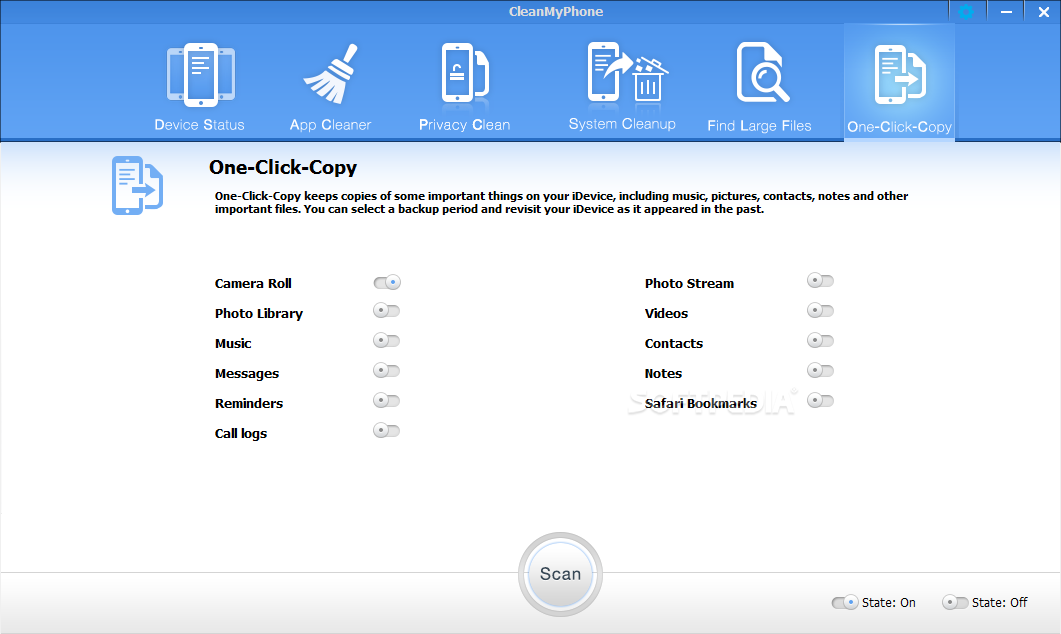Image resolution: width=1061 pixels, height=634 pixels.
Task: Switch to the One-Click-Copy tab label
Action: tap(899, 127)
